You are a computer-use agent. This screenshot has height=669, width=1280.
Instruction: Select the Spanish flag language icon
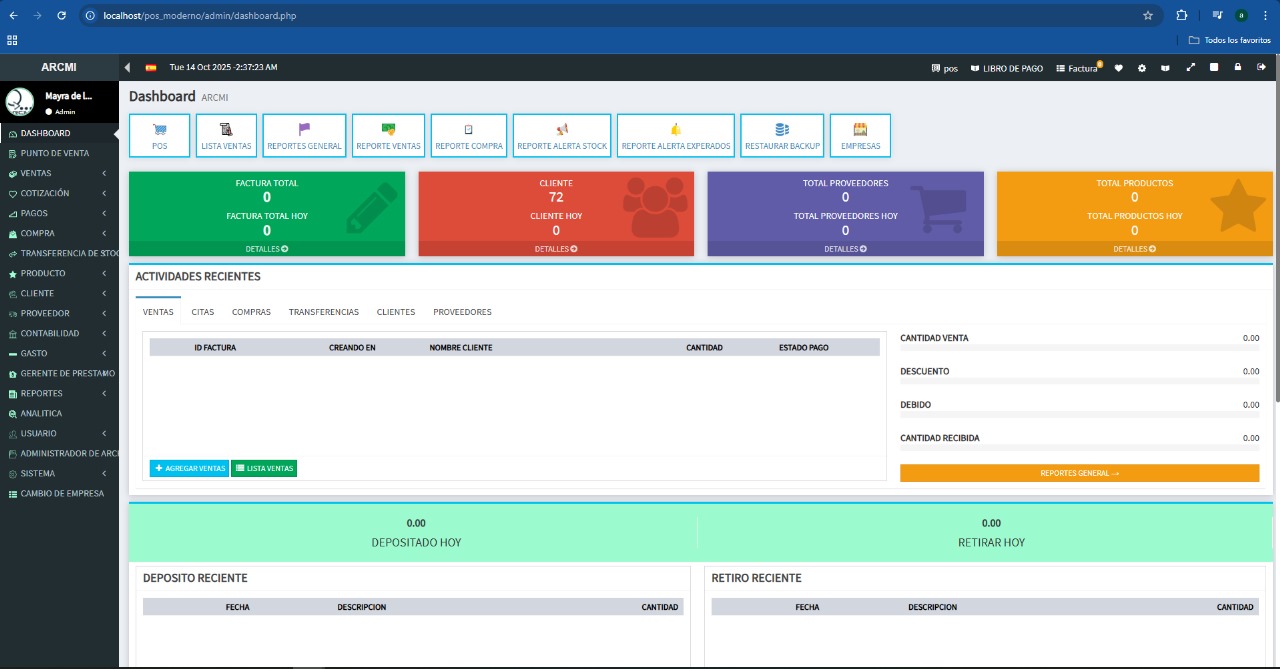pyautogui.click(x=151, y=68)
